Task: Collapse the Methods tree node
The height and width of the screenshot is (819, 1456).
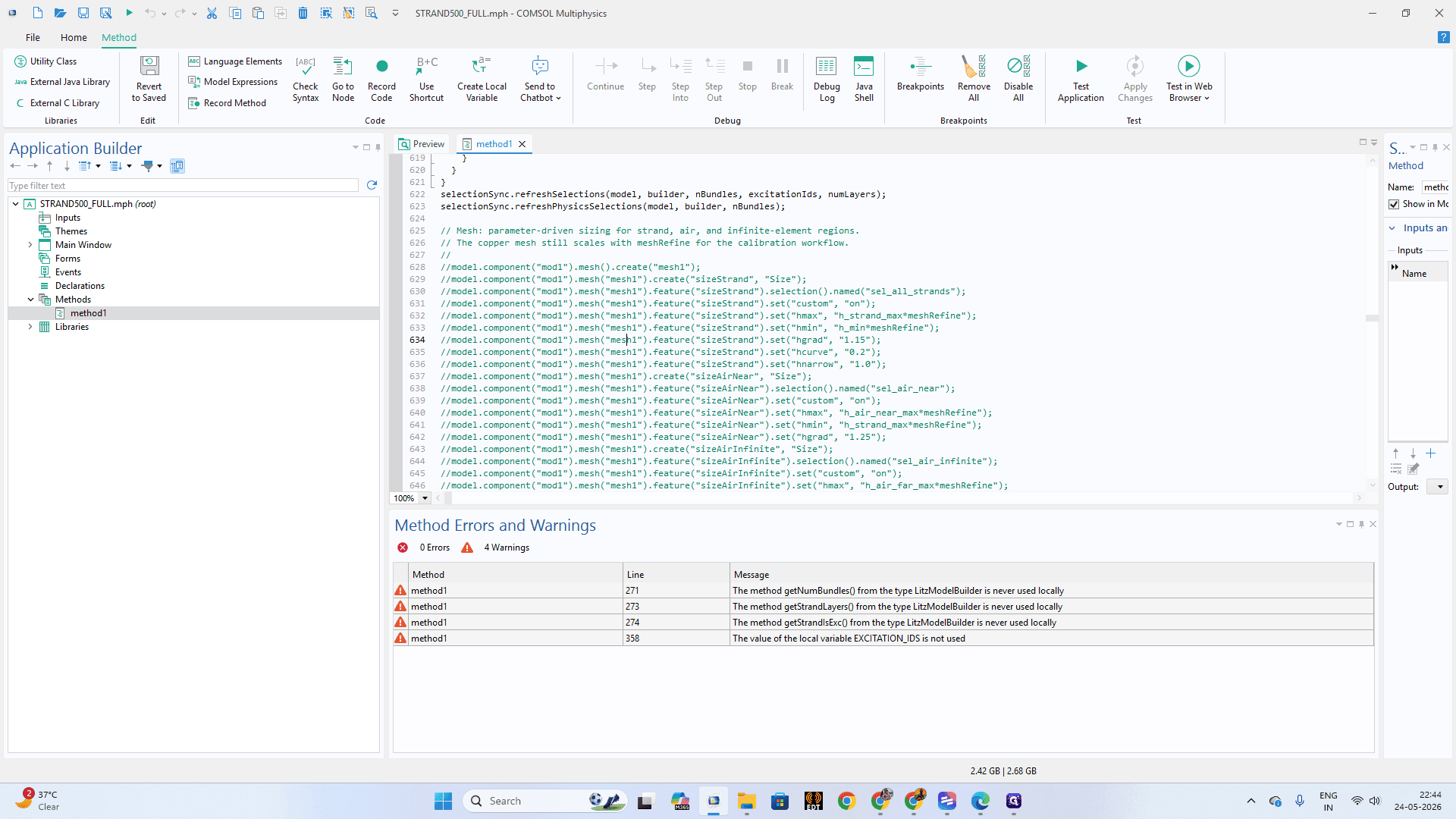Action: point(30,300)
